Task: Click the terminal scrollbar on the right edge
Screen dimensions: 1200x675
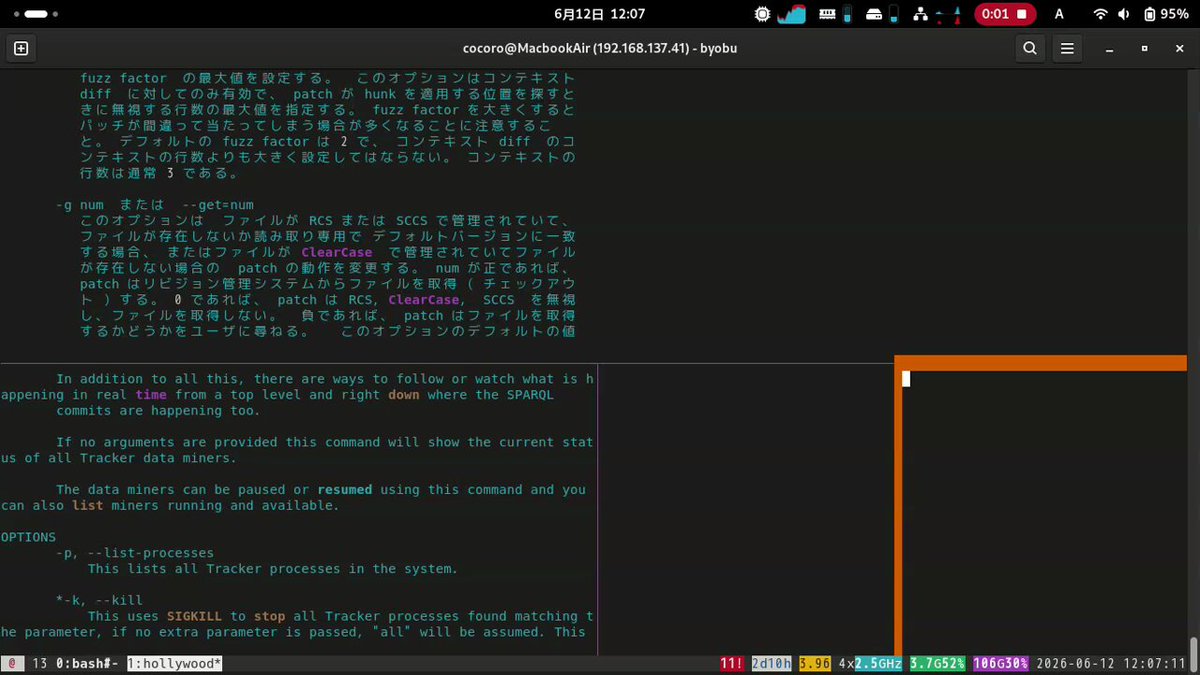Action: pyautogui.click(x=1192, y=649)
